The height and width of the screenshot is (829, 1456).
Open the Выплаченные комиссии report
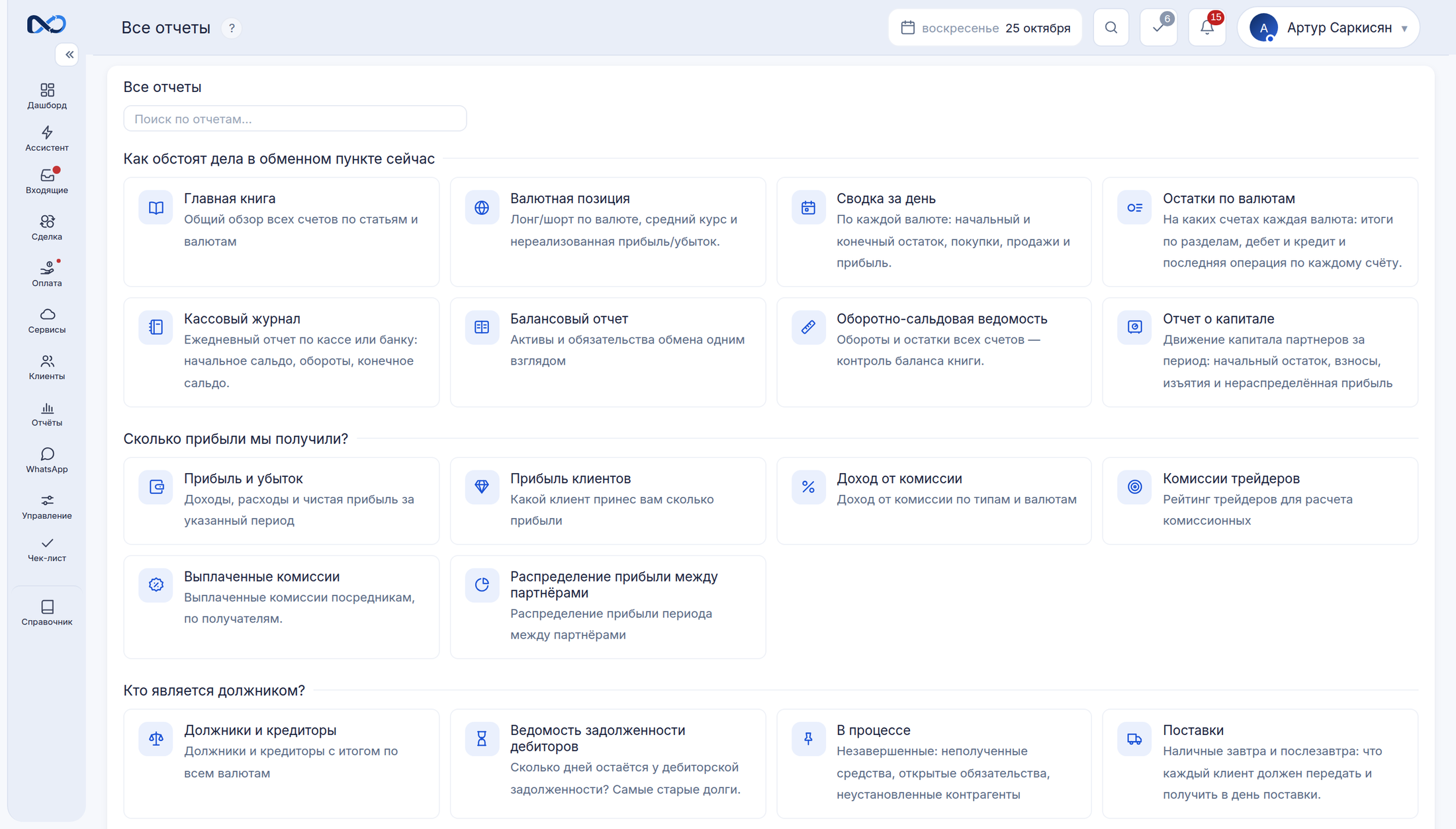[281, 607]
